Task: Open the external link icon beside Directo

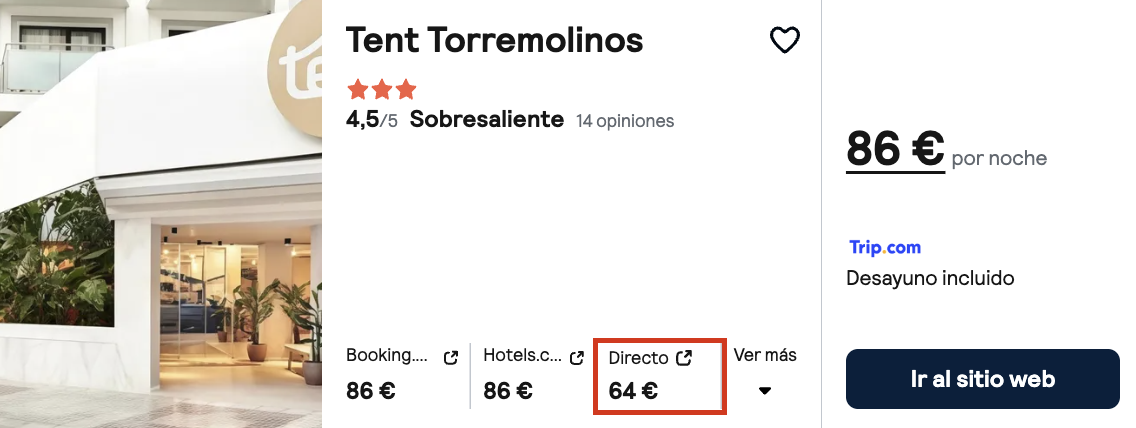Action: pos(684,358)
